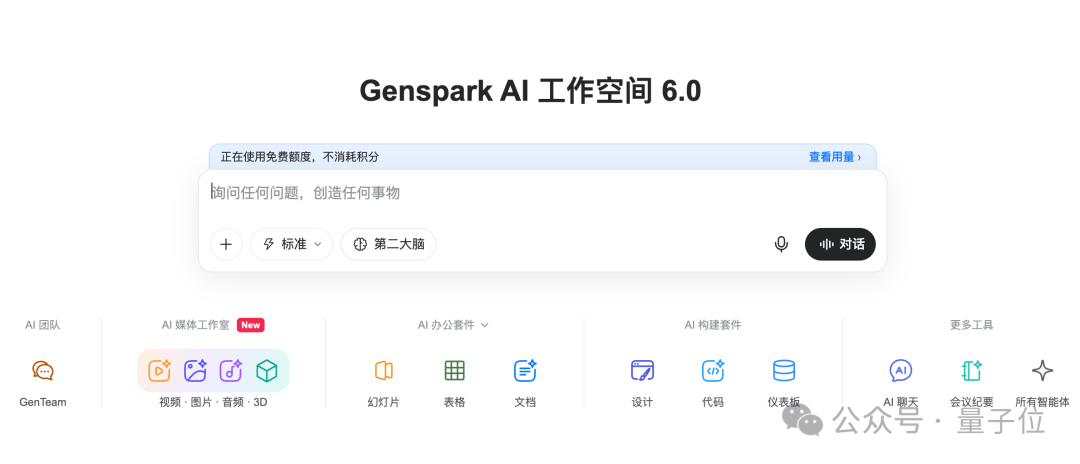Open the 表格 spreadsheet icon
1080x464 pixels.
[x=455, y=371]
